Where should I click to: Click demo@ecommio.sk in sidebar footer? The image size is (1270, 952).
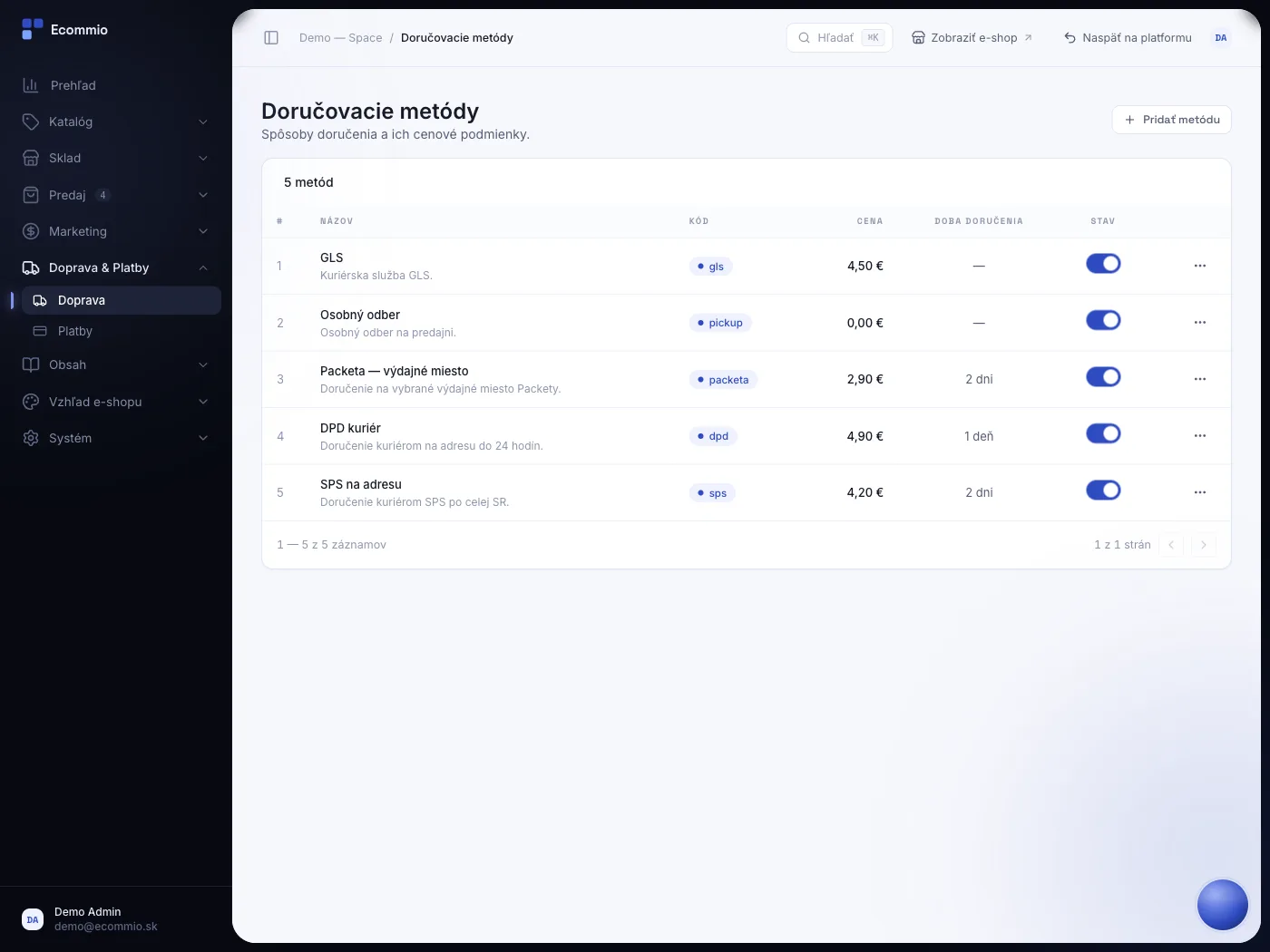[106, 927]
